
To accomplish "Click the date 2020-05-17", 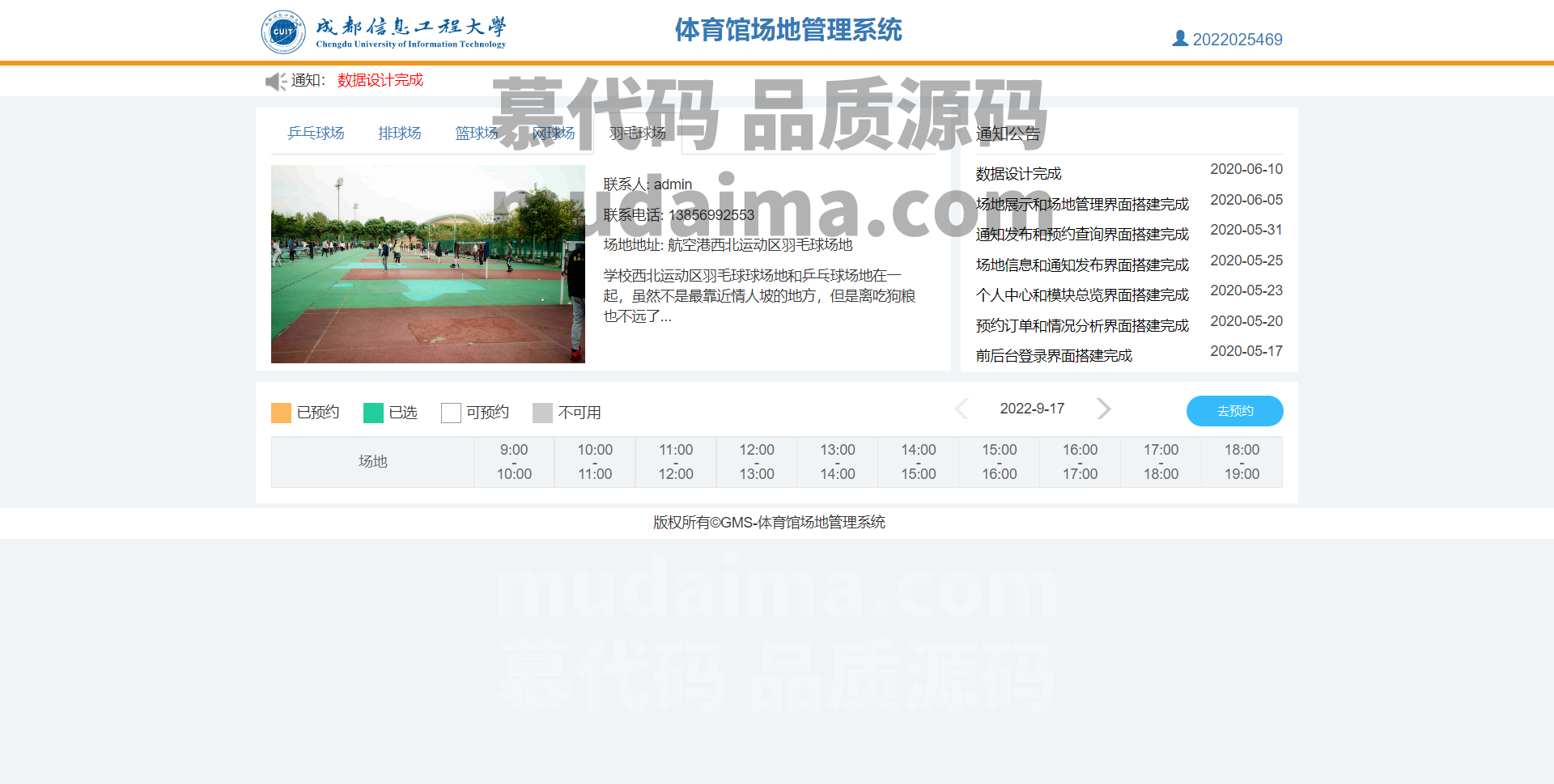I will pyautogui.click(x=1246, y=351).
